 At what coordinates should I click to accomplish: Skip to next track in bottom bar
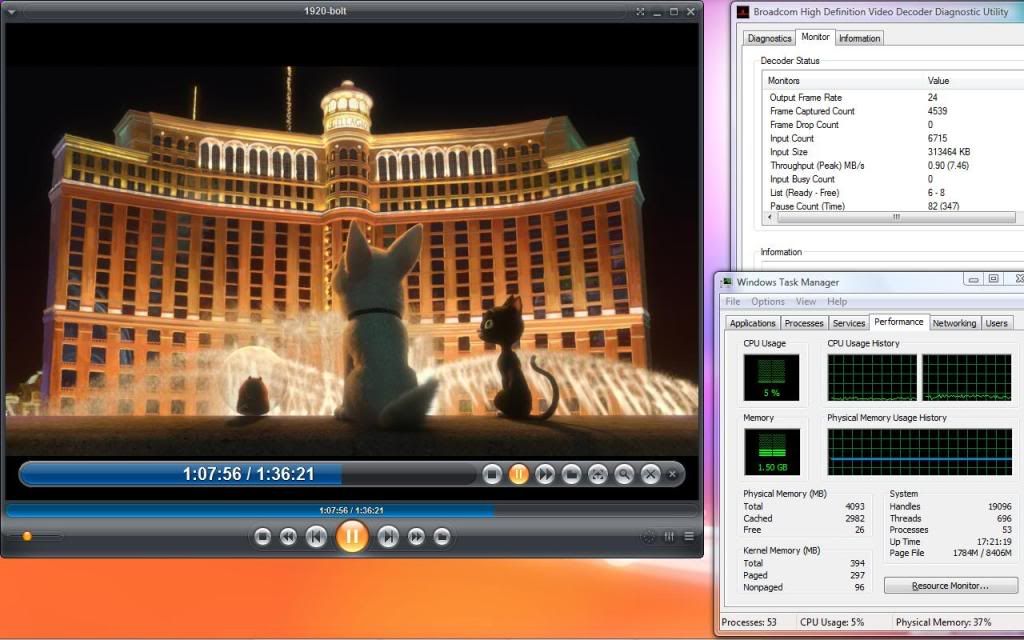tap(389, 537)
